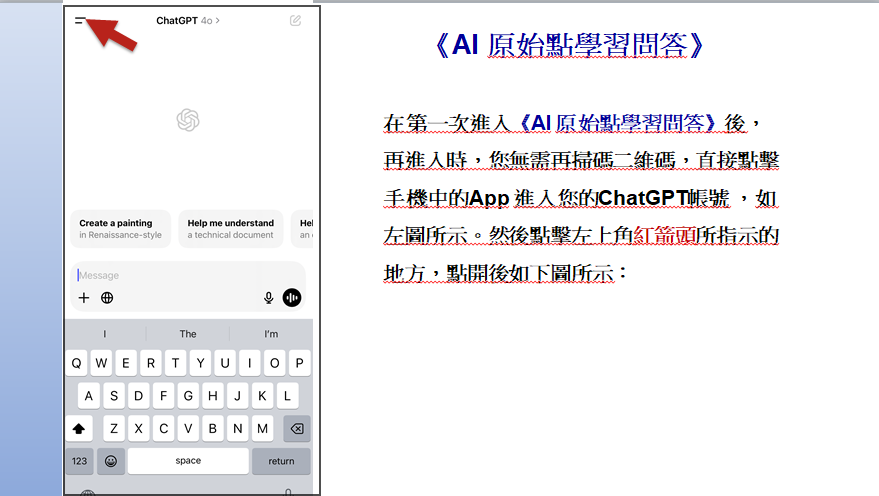Tap the K key on keyboard

(x=262, y=396)
